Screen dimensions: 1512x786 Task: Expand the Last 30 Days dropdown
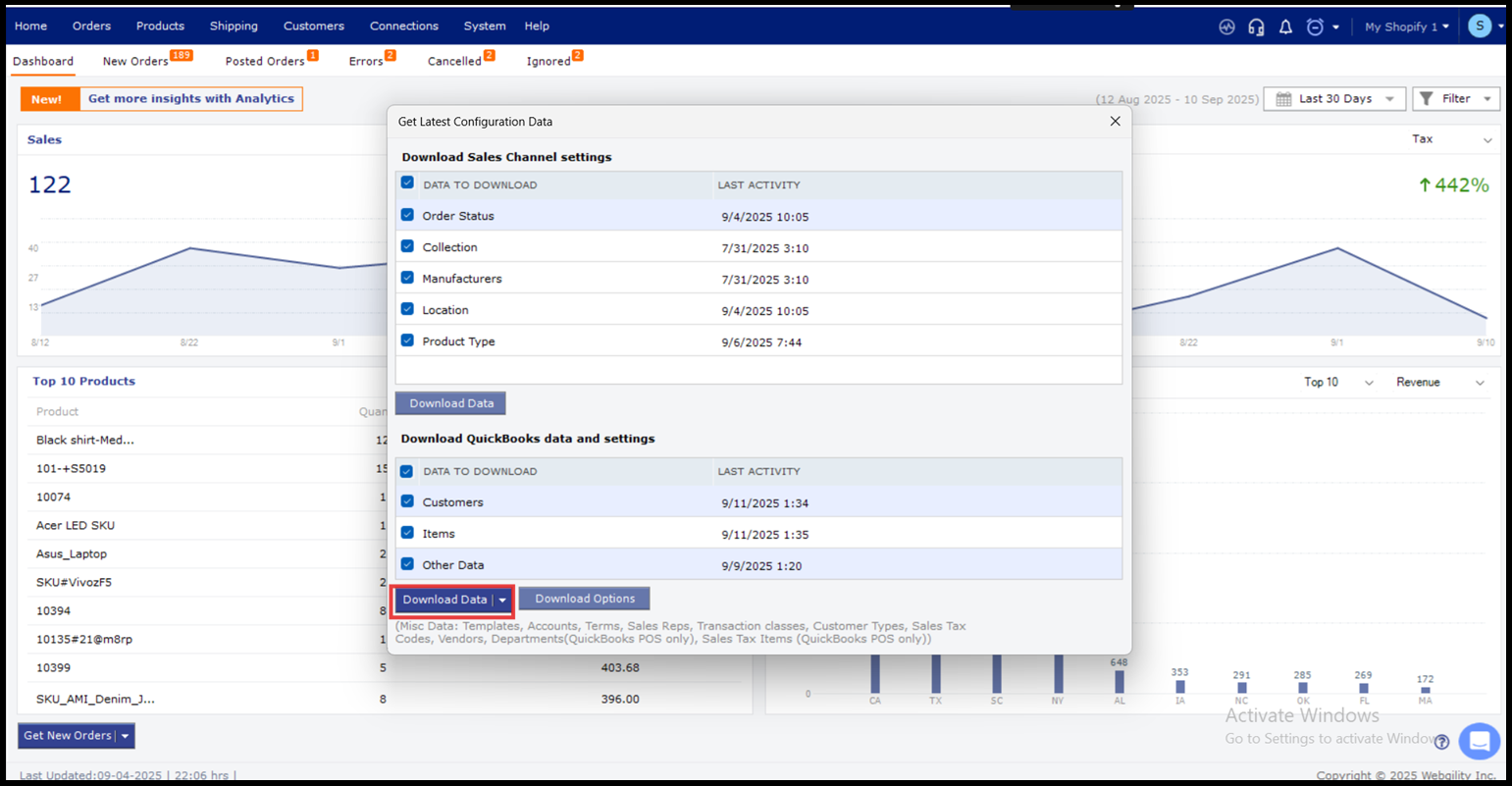pyautogui.click(x=1334, y=99)
